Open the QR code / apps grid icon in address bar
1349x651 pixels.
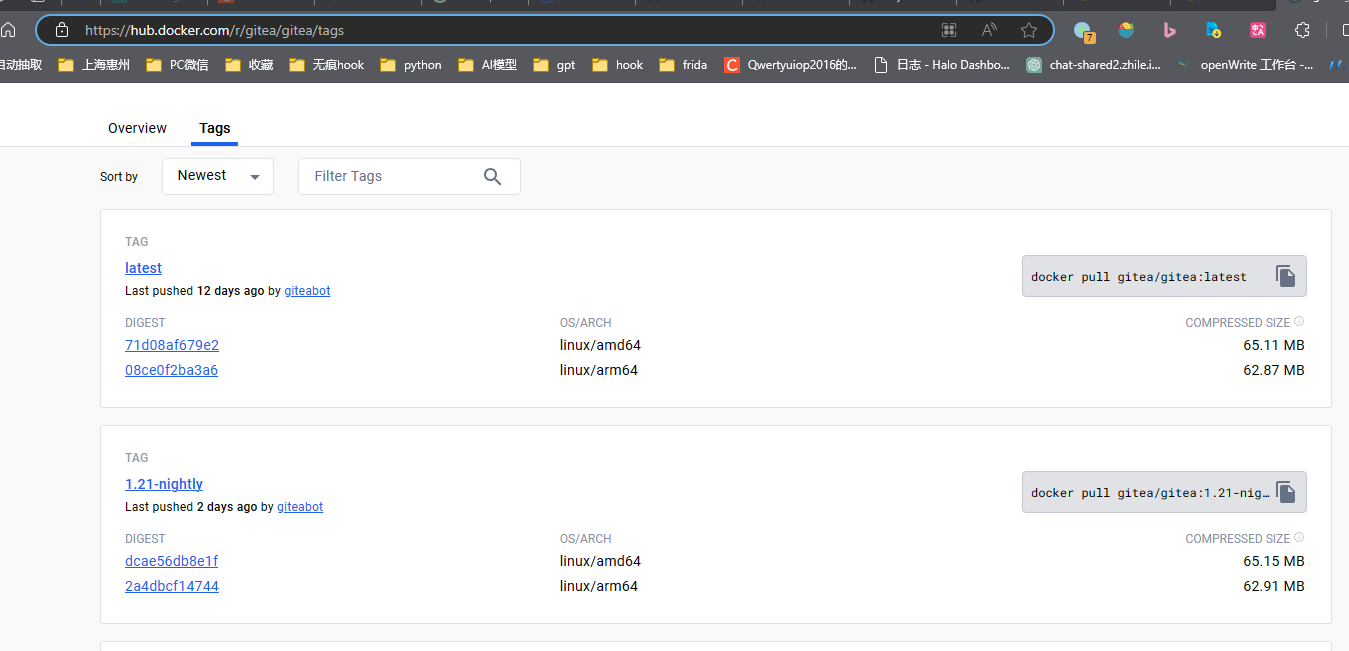949,30
